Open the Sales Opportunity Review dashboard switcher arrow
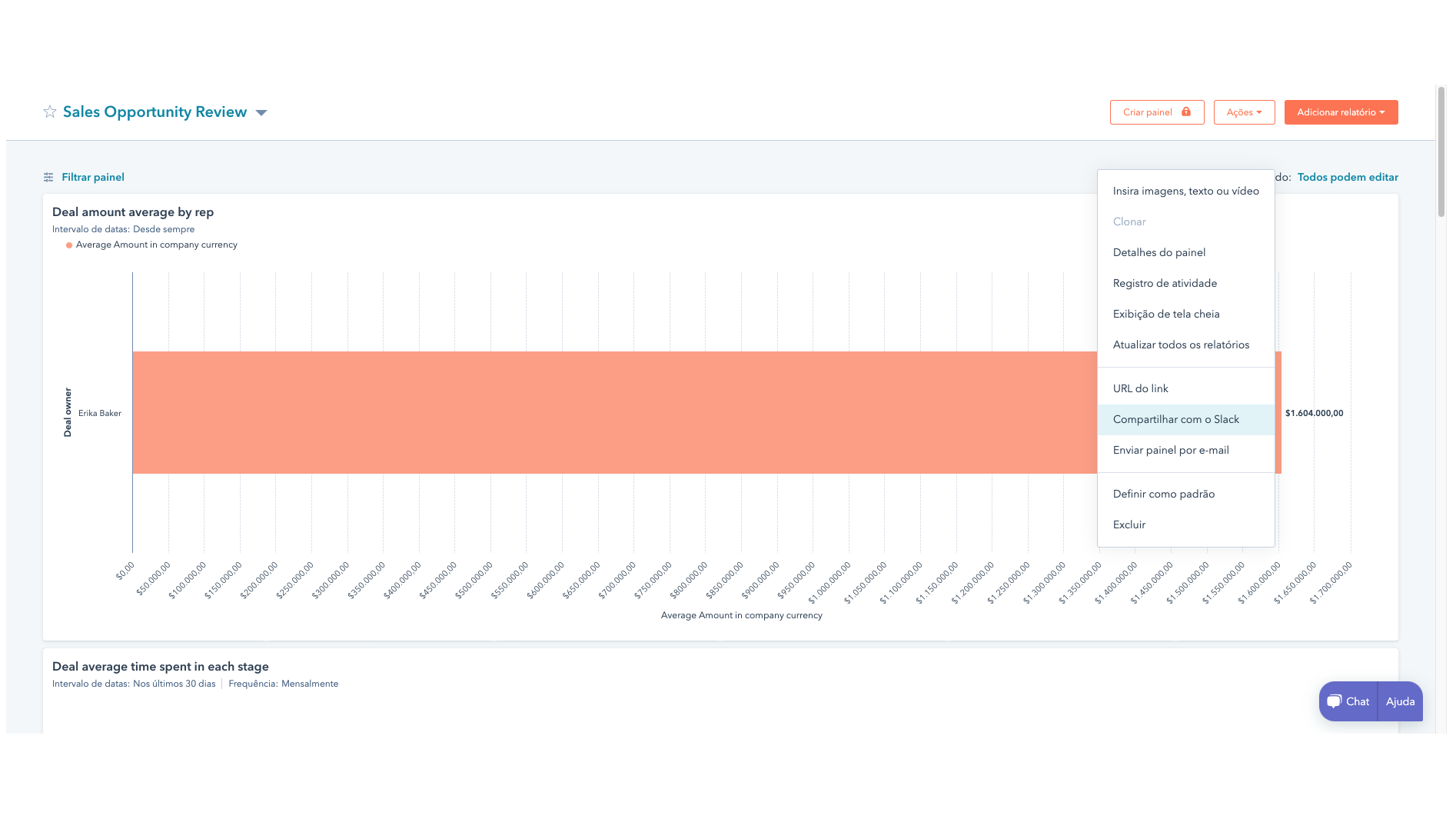 point(261,113)
